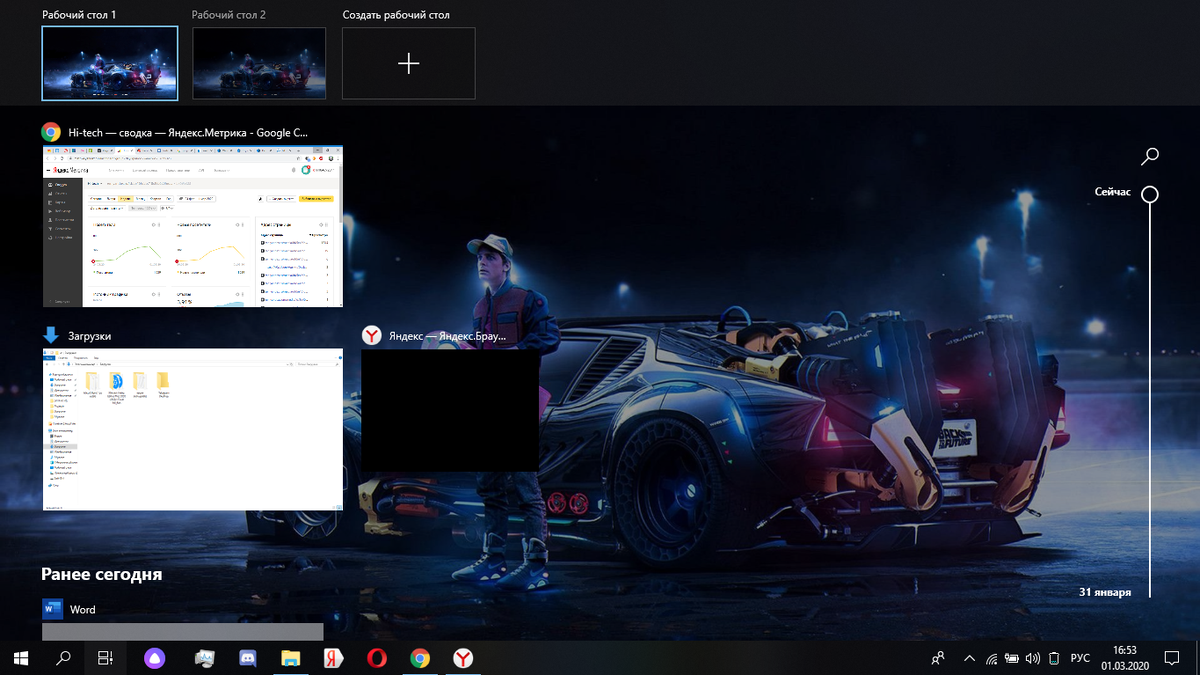Click the blue download arrow icon beside Загрузки
This screenshot has height=675, width=1200.
(x=51, y=335)
